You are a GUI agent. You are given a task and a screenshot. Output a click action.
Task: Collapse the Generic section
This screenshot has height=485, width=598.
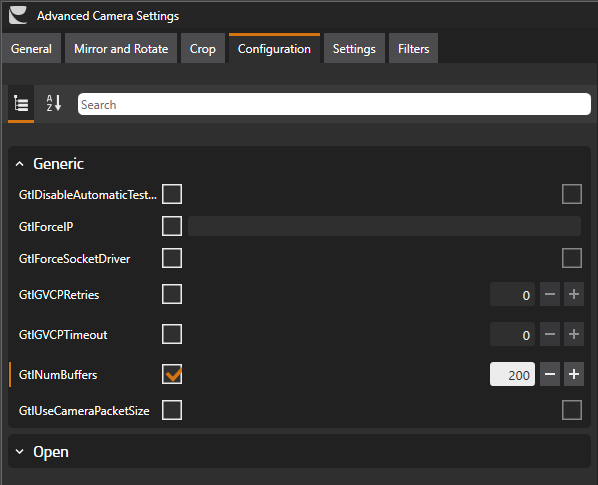tap(19, 164)
